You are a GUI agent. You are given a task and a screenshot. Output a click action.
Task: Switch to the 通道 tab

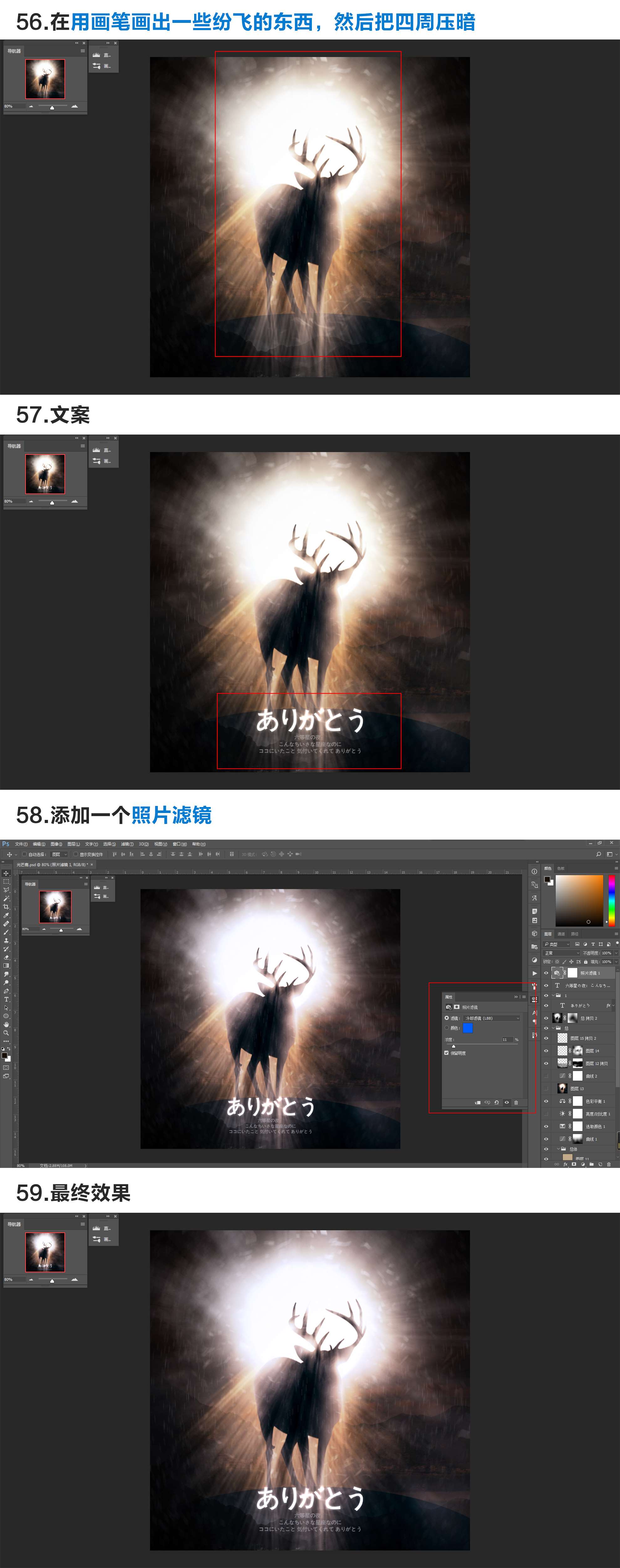pos(561,934)
